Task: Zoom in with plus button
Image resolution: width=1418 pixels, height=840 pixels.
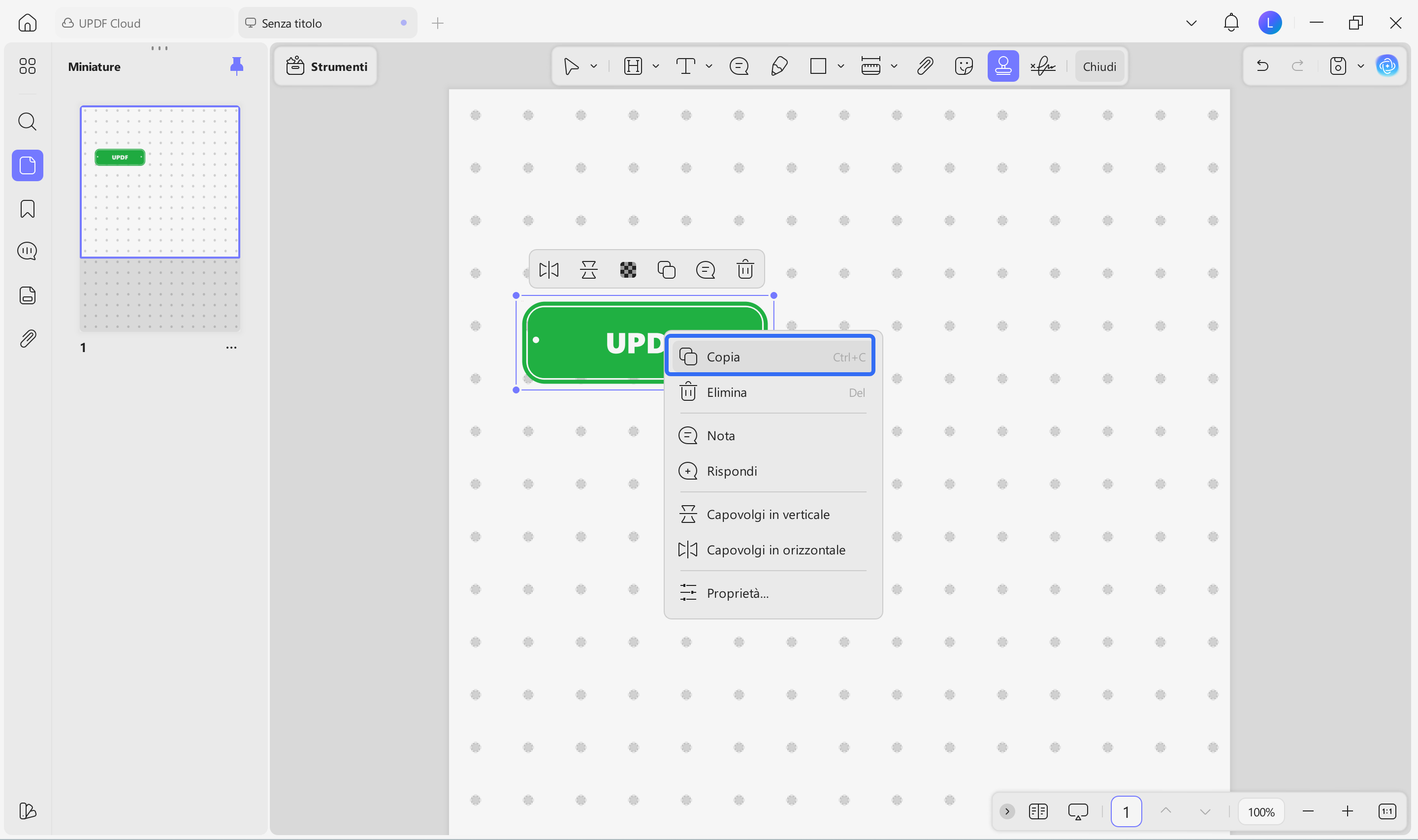Action: [x=1347, y=812]
